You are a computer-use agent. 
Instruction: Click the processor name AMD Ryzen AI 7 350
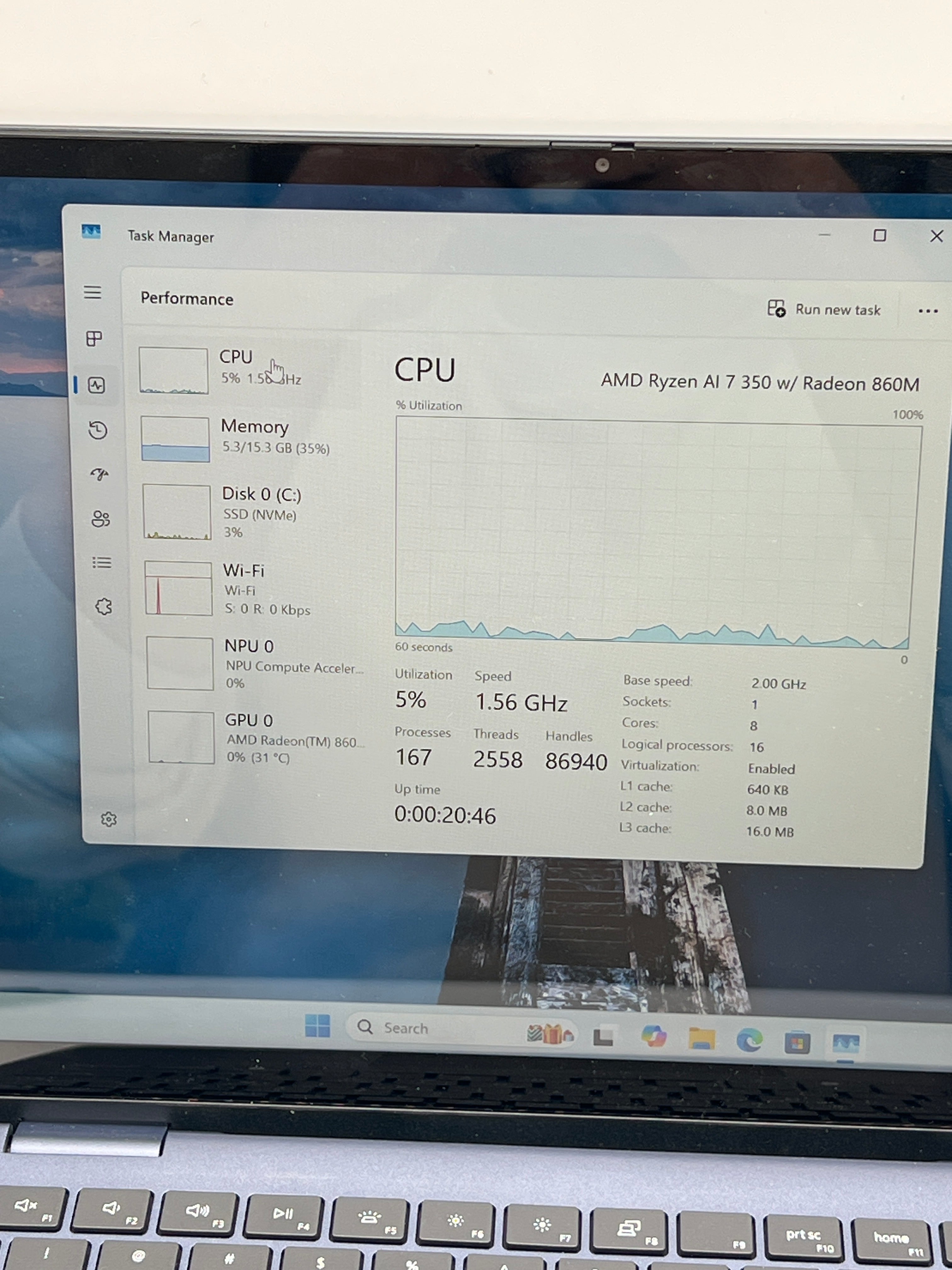[x=760, y=382]
